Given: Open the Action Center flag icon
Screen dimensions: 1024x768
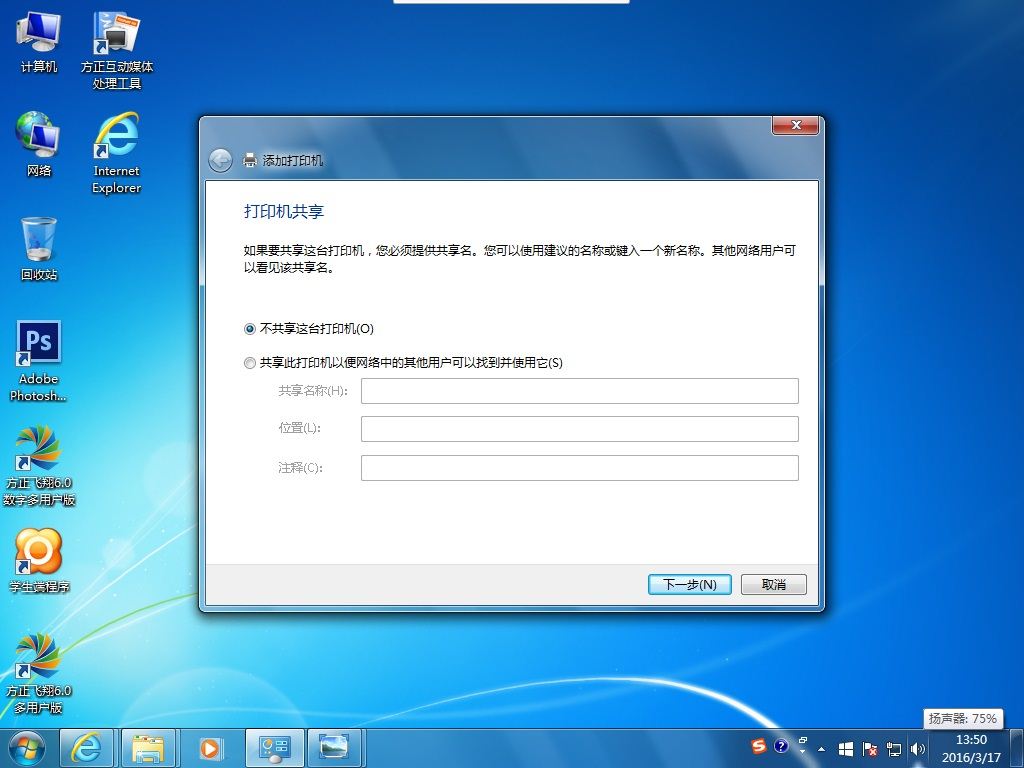Looking at the screenshot, I should [869, 749].
